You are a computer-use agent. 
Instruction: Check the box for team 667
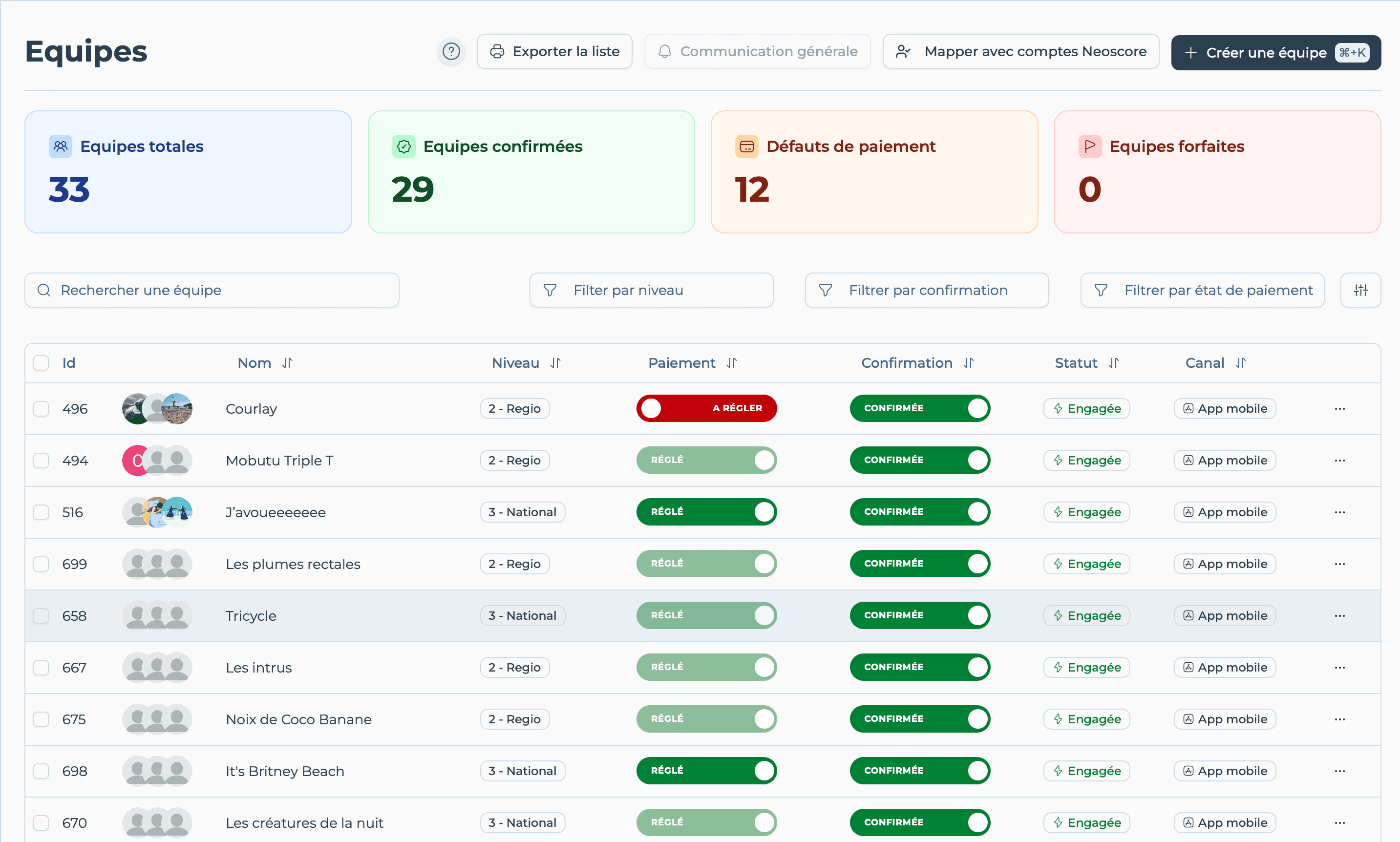(x=41, y=667)
